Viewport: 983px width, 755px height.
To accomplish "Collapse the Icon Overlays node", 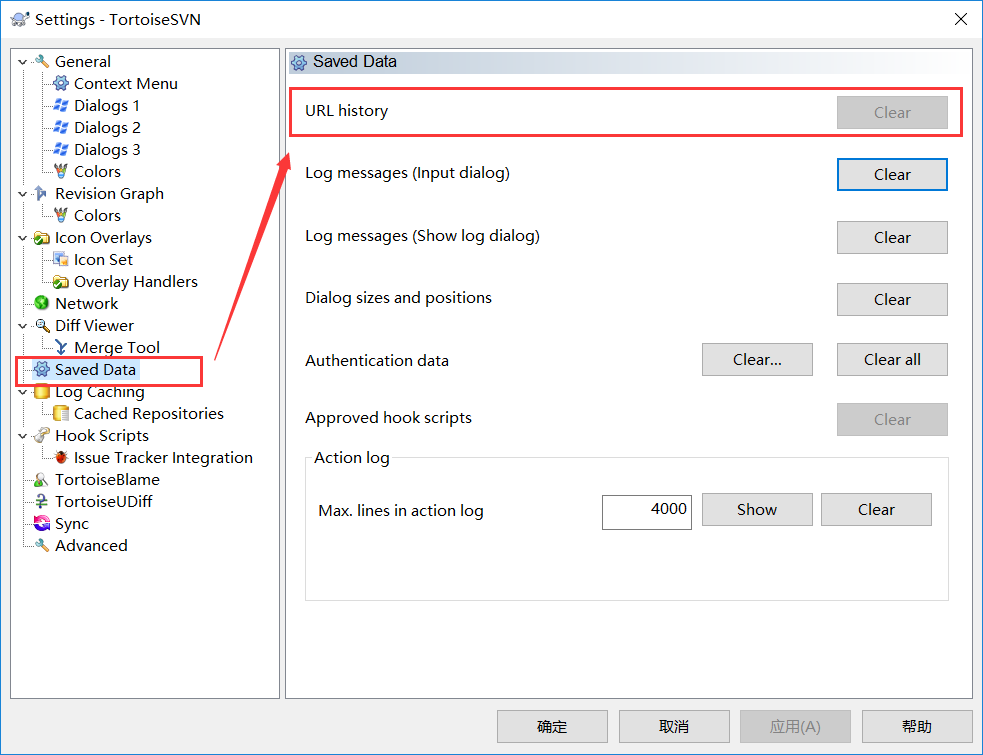I will (x=23, y=238).
